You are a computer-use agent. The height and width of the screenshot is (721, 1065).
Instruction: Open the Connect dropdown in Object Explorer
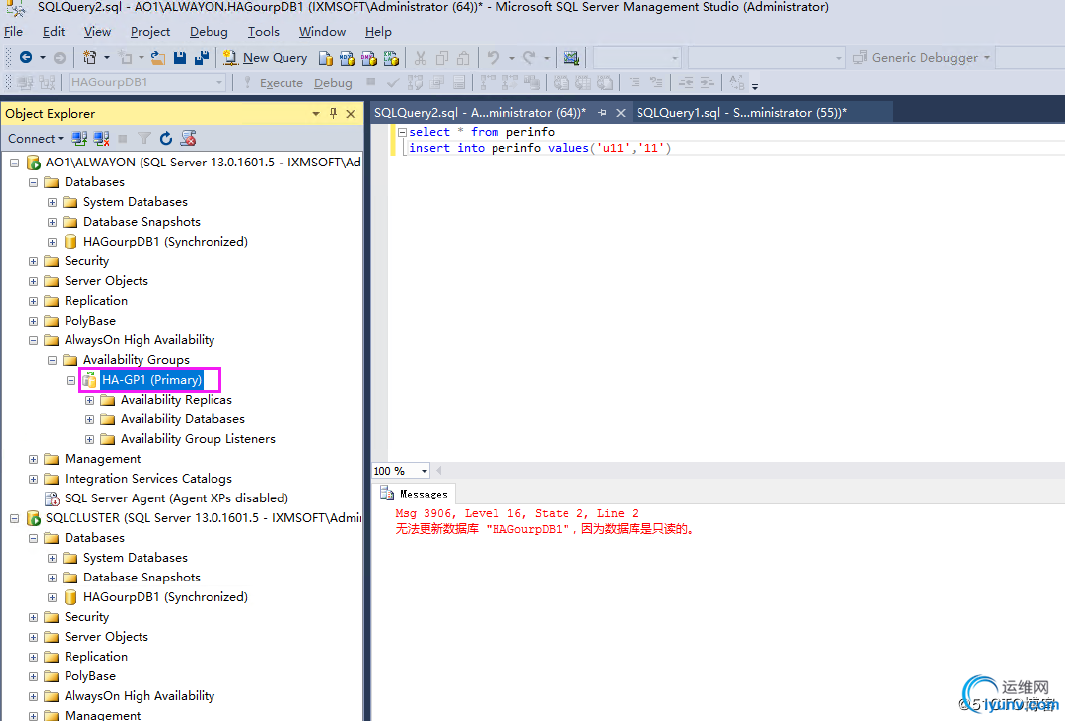[x=35, y=138]
